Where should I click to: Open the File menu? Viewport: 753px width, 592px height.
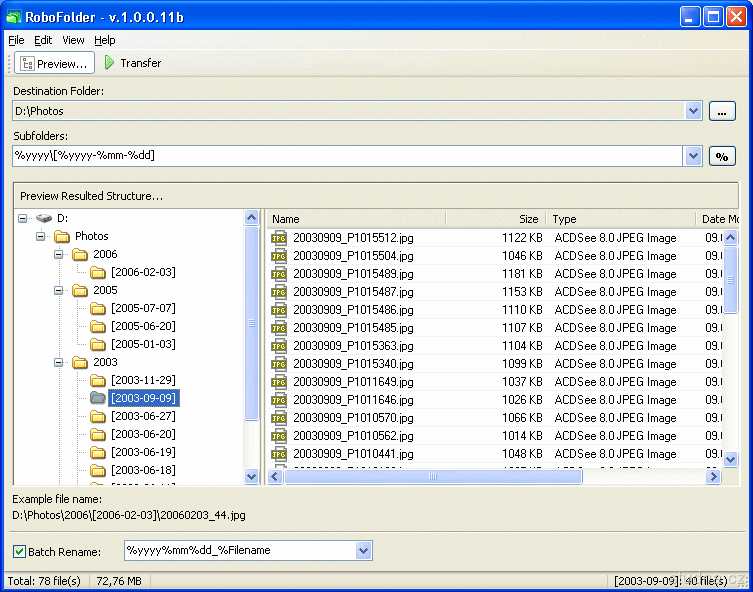[x=16, y=40]
